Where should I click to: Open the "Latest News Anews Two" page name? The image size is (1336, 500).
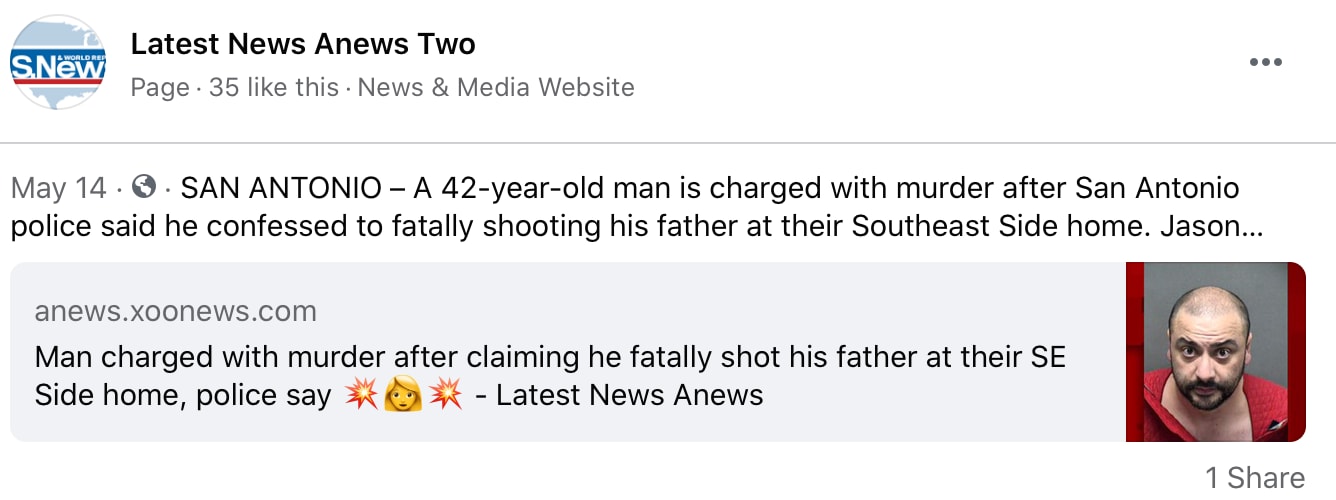[303, 44]
